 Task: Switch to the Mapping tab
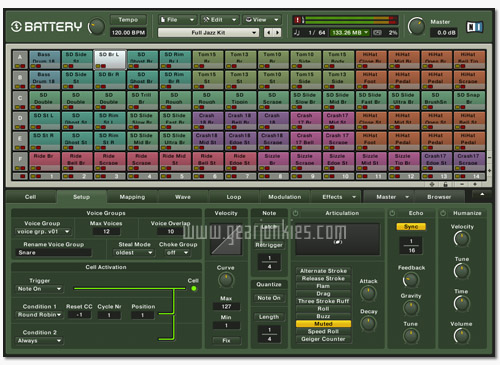click(132, 197)
